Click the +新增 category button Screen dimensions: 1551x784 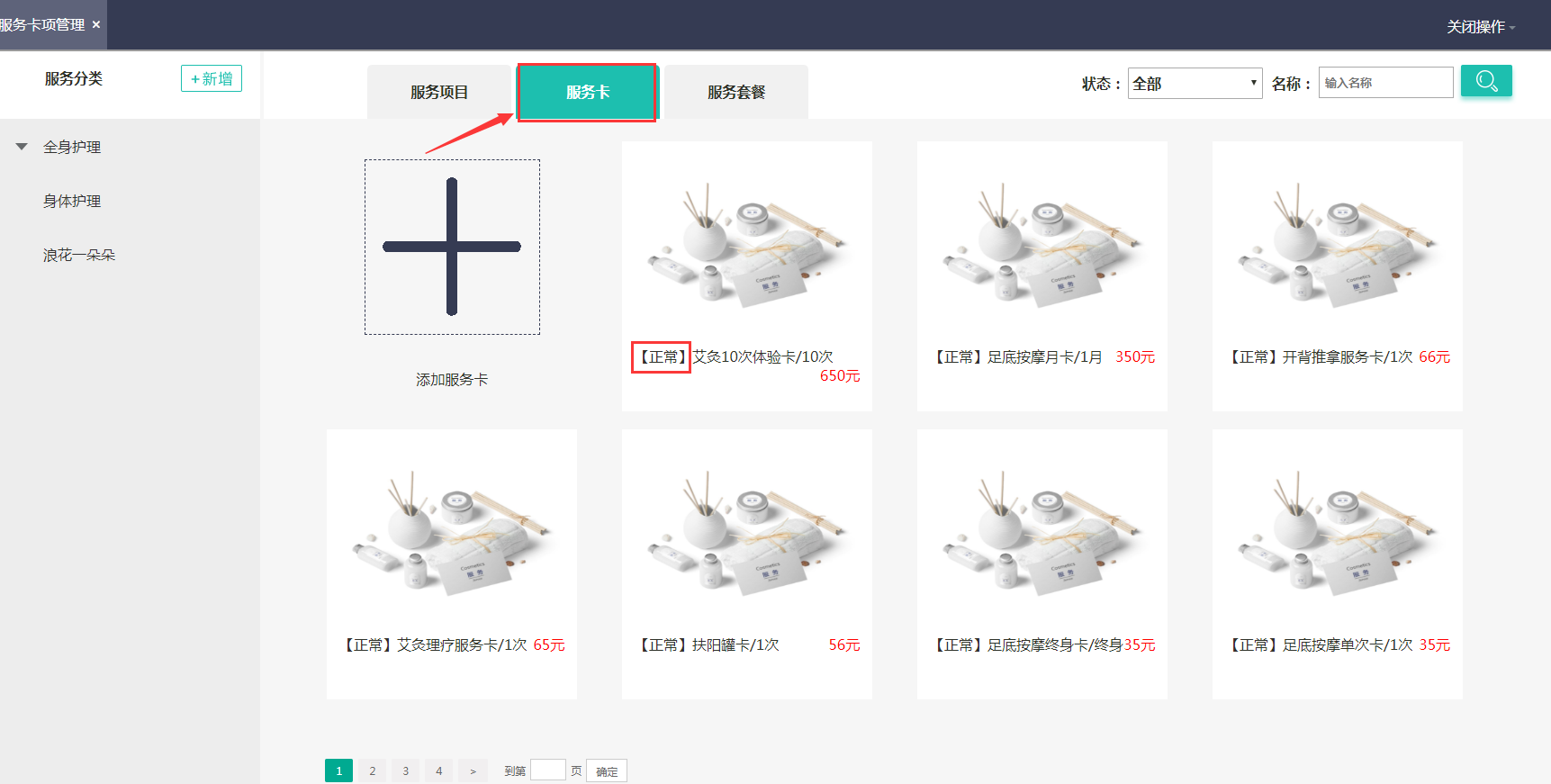(x=212, y=78)
